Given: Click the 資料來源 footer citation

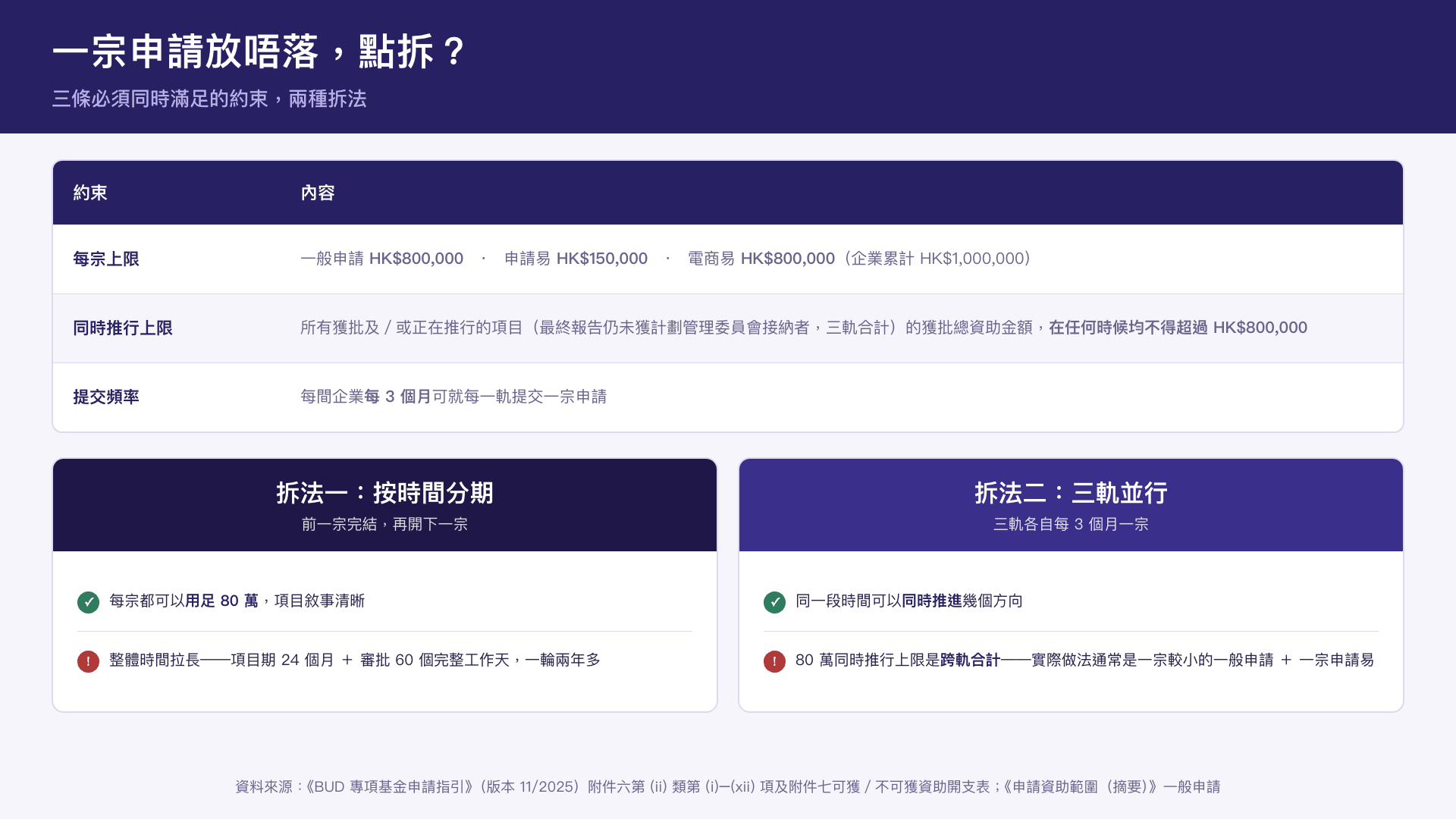Looking at the screenshot, I should (728, 786).
